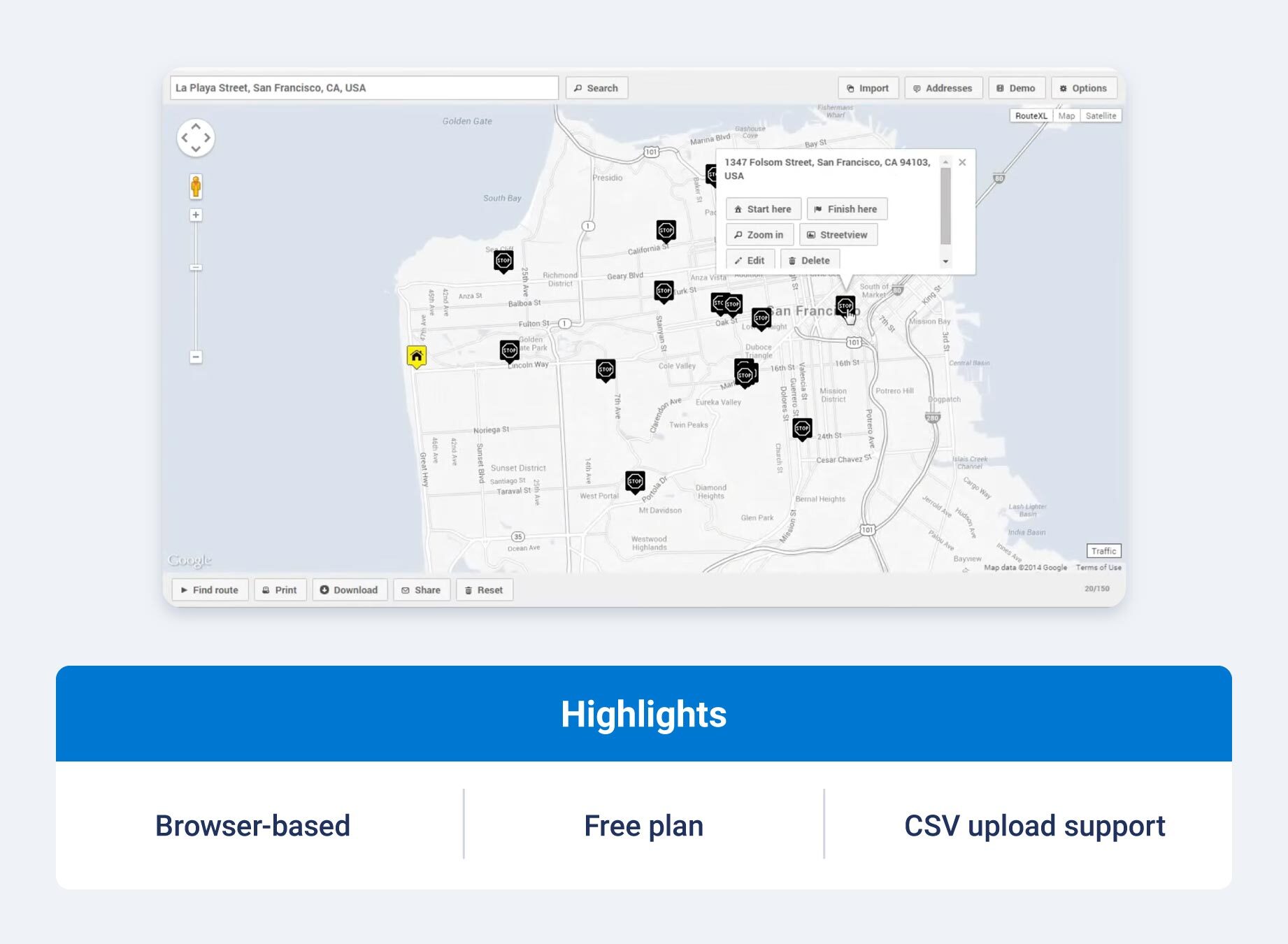1288x944 pixels.
Task: Open the Import dialog
Action: 868,88
